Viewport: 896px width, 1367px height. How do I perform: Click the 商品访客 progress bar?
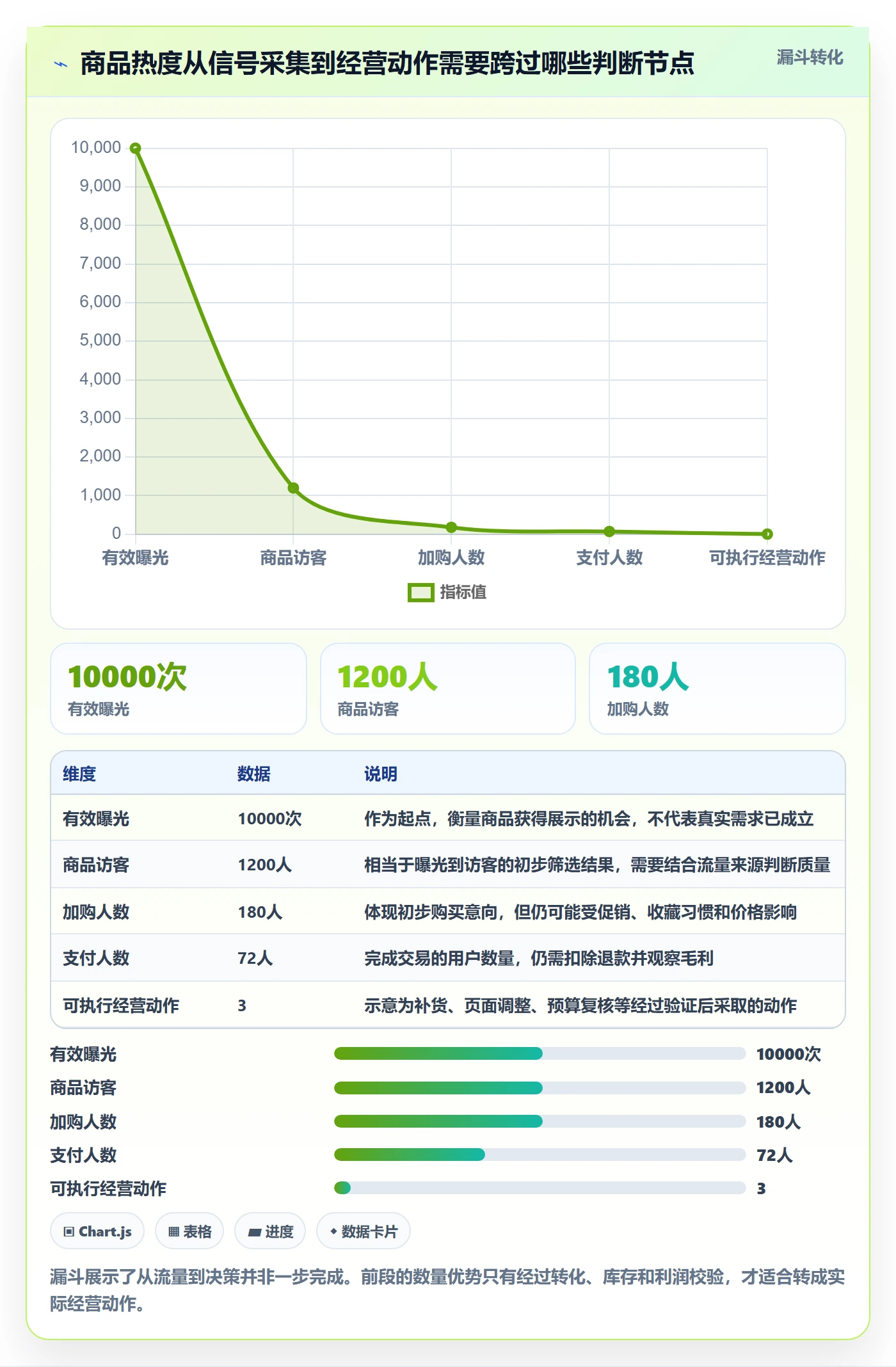pyautogui.click(x=540, y=1087)
